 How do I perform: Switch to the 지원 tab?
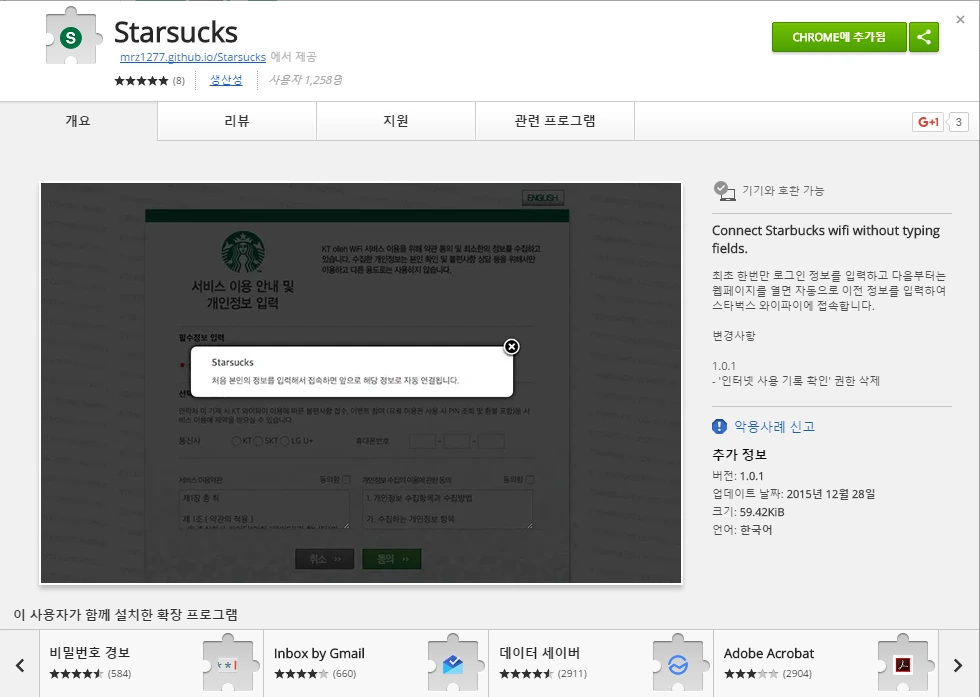click(x=396, y=121)
